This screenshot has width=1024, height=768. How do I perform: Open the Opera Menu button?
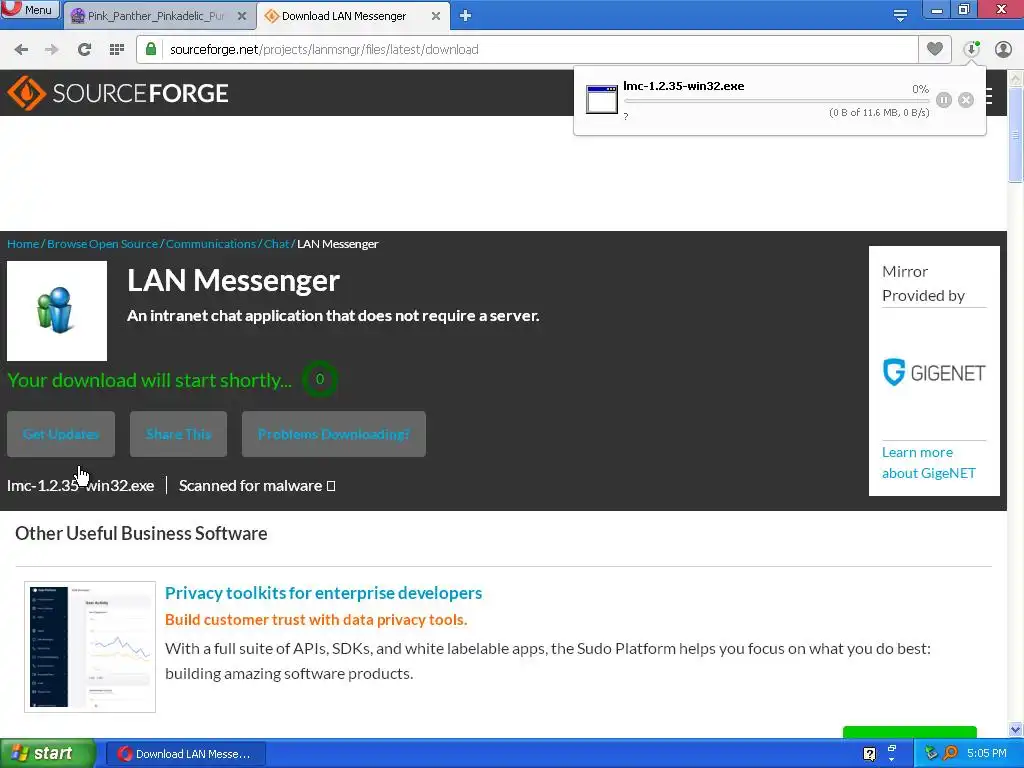(30, 10)
